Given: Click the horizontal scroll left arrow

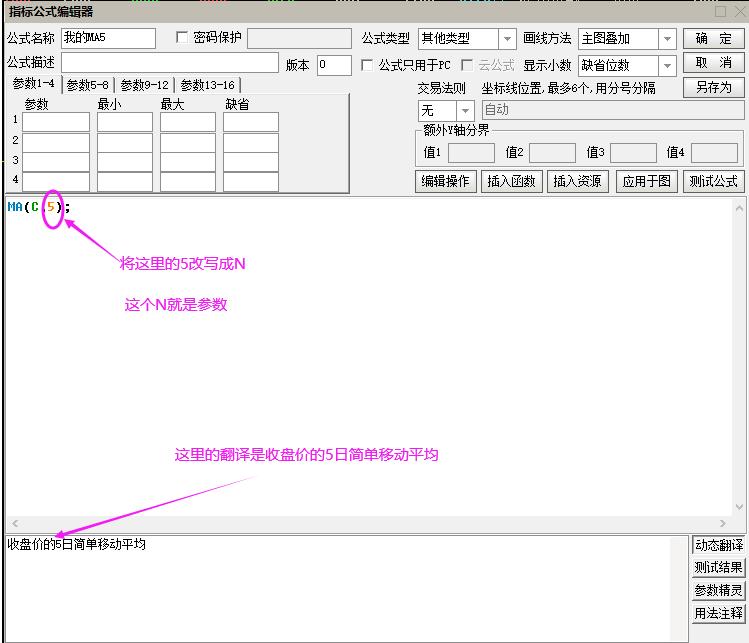Looking at the screenshot, I should (15, 523).
